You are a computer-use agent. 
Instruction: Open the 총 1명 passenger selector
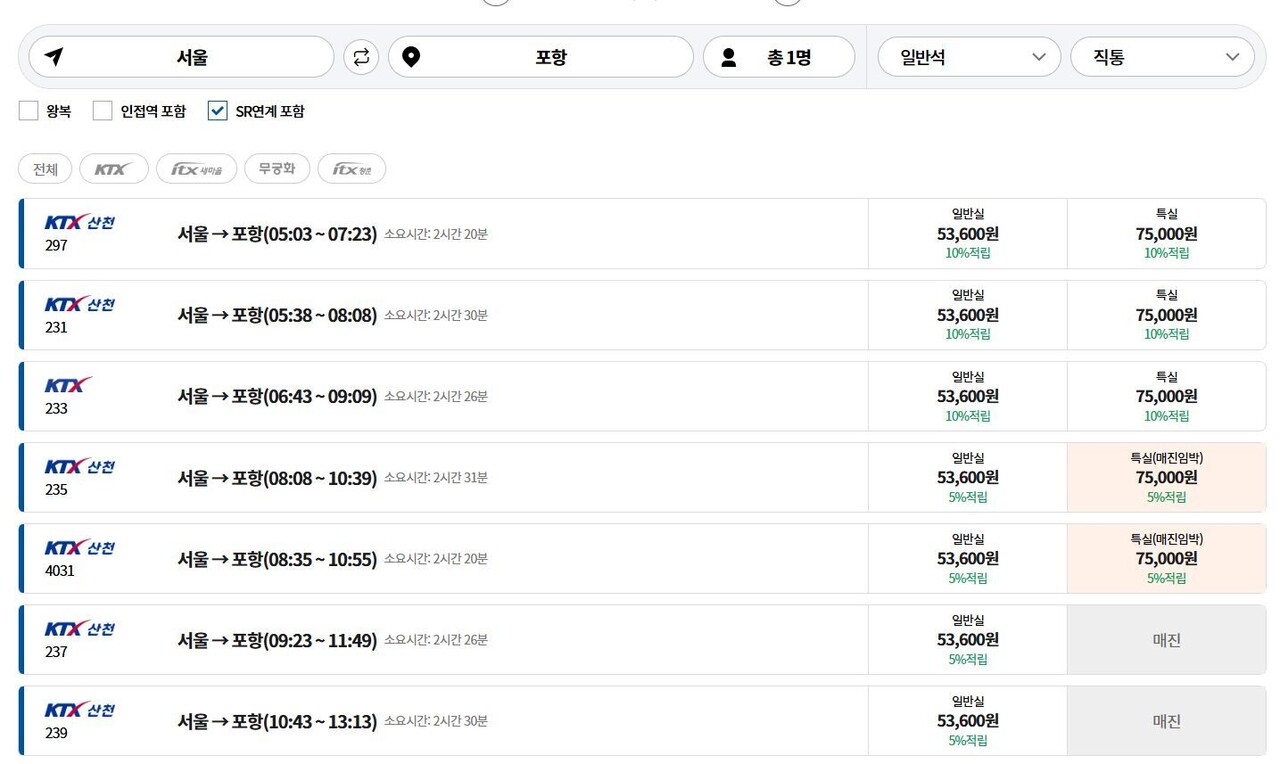(779, 57)
